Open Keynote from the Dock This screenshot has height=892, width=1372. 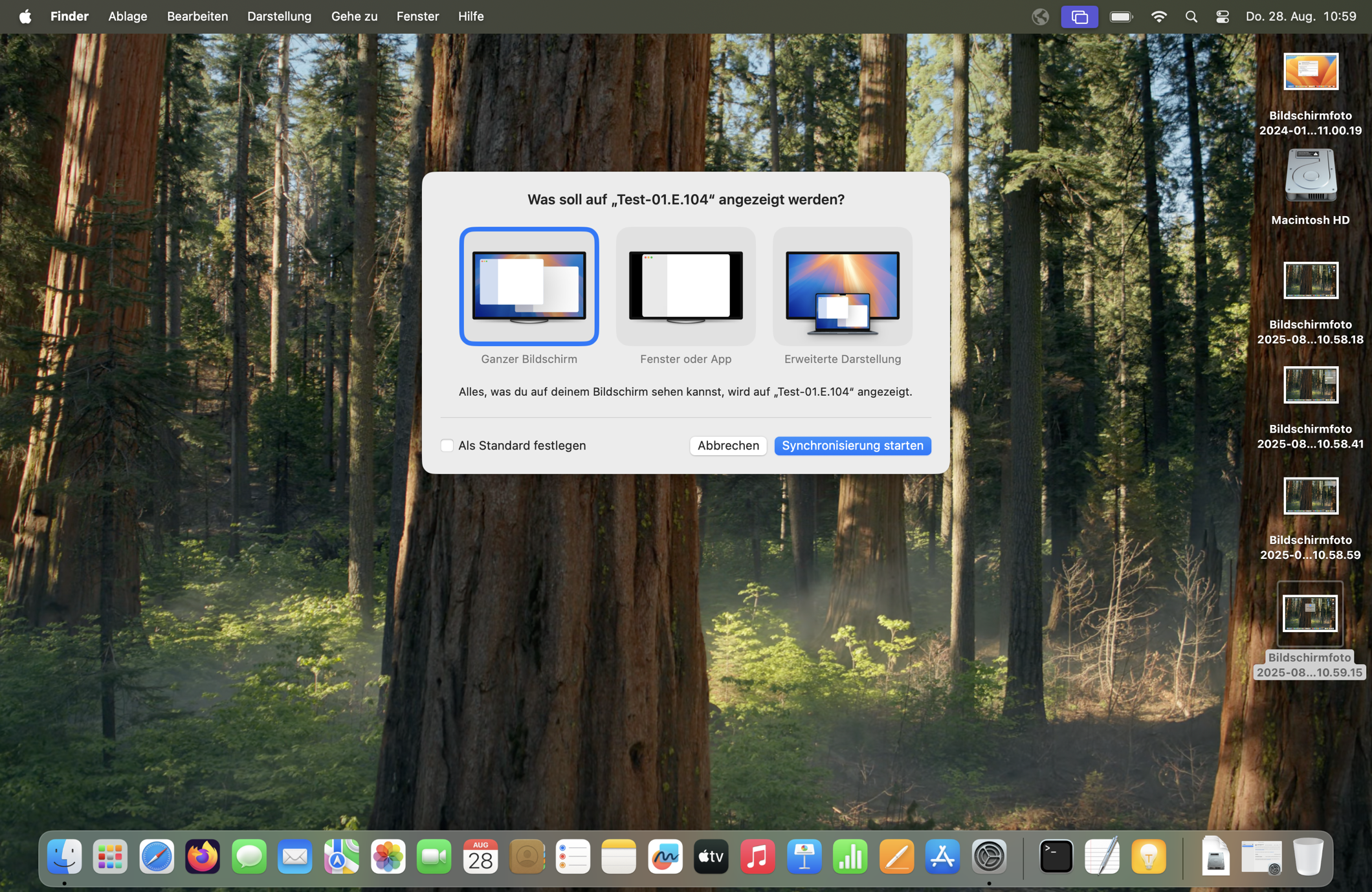[804, 857]
